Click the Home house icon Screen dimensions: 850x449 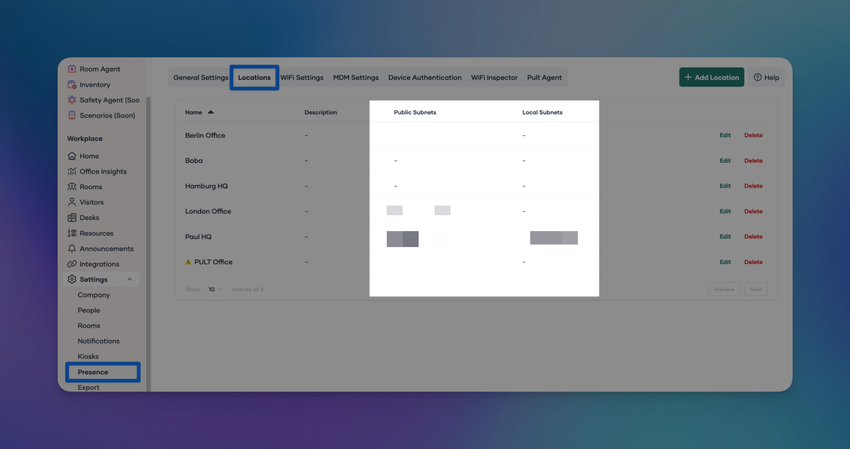pyautogui.click(x=72, y=156)
